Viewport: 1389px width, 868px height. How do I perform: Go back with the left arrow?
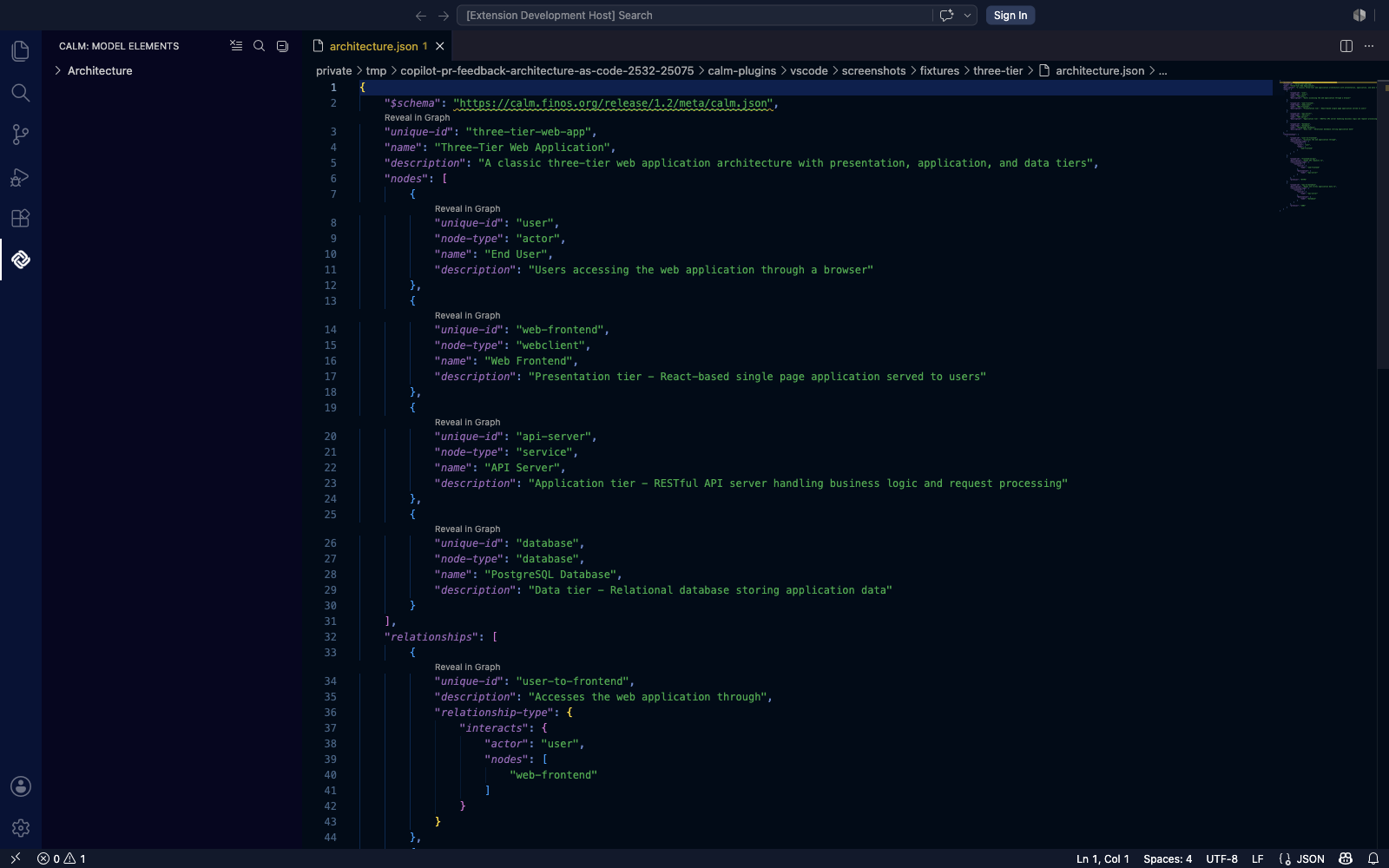pos(421,16)
